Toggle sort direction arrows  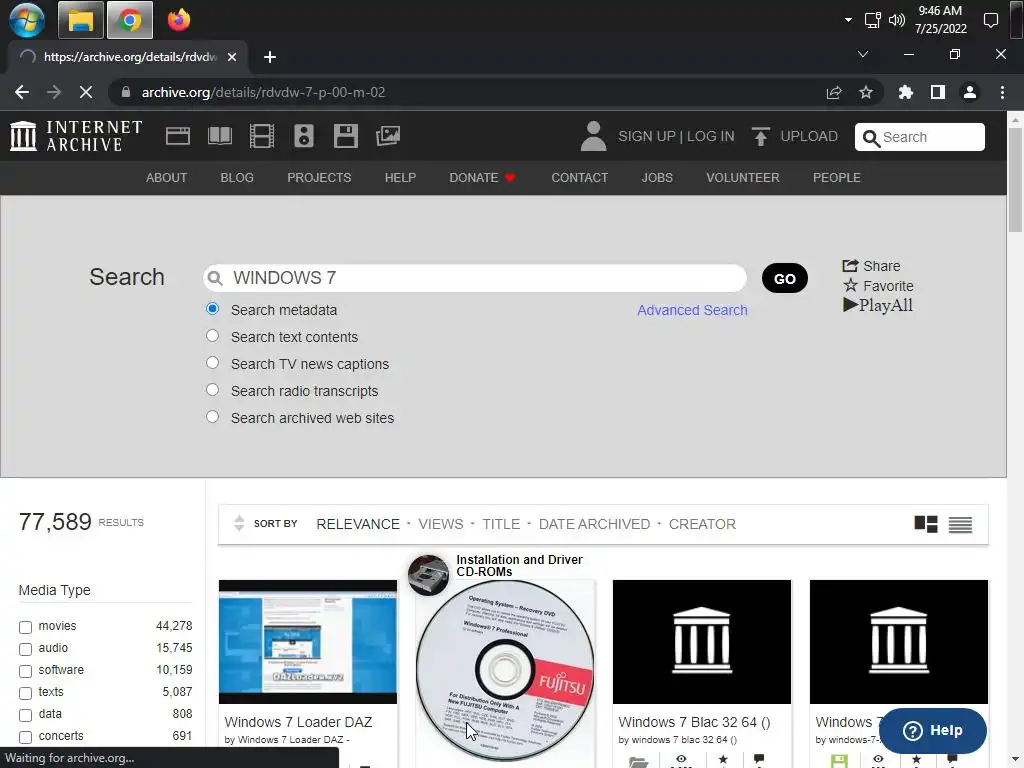(x=239, y=523)
